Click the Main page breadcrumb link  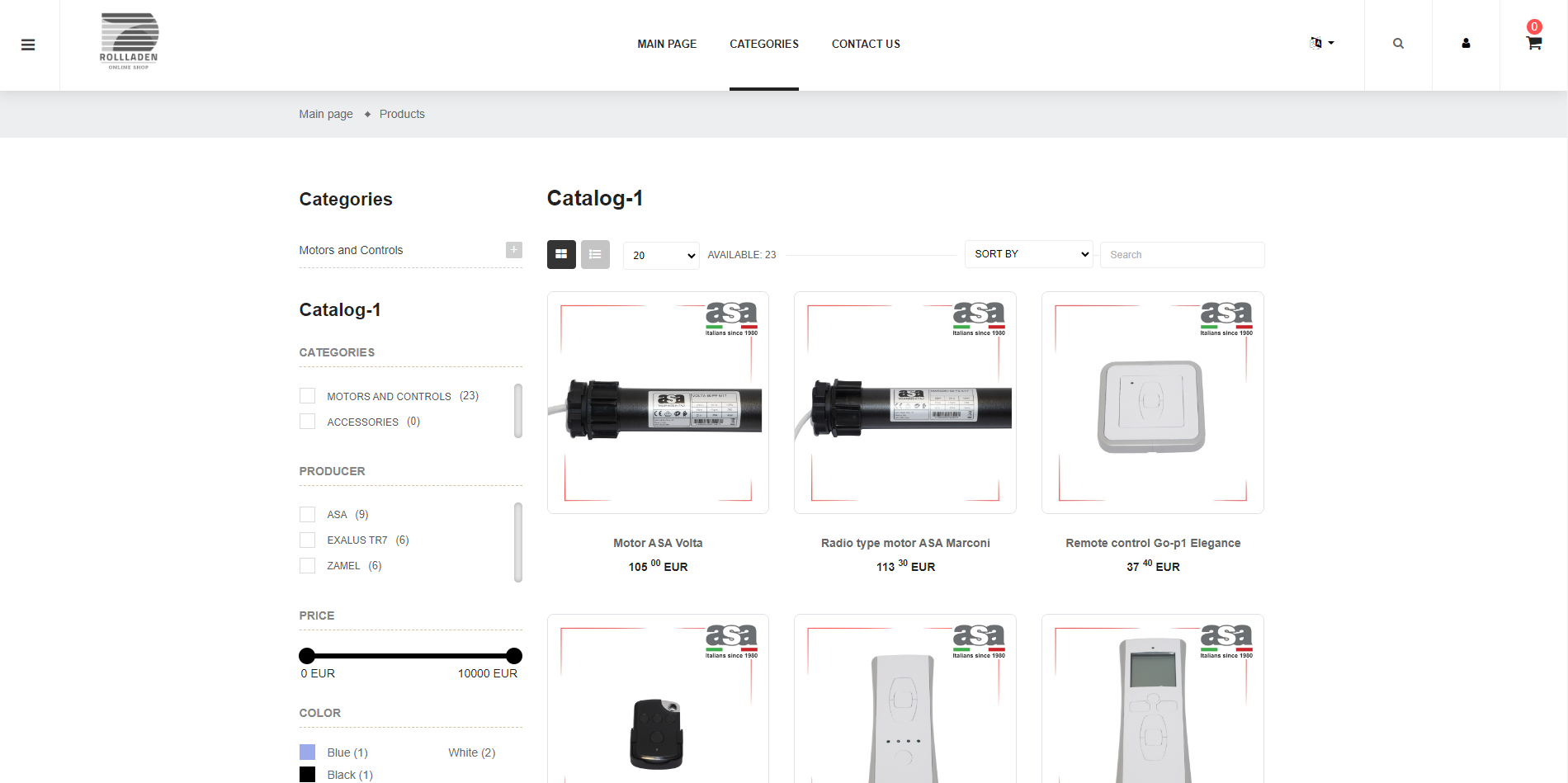pyautogui.click(x=325, y=114)
